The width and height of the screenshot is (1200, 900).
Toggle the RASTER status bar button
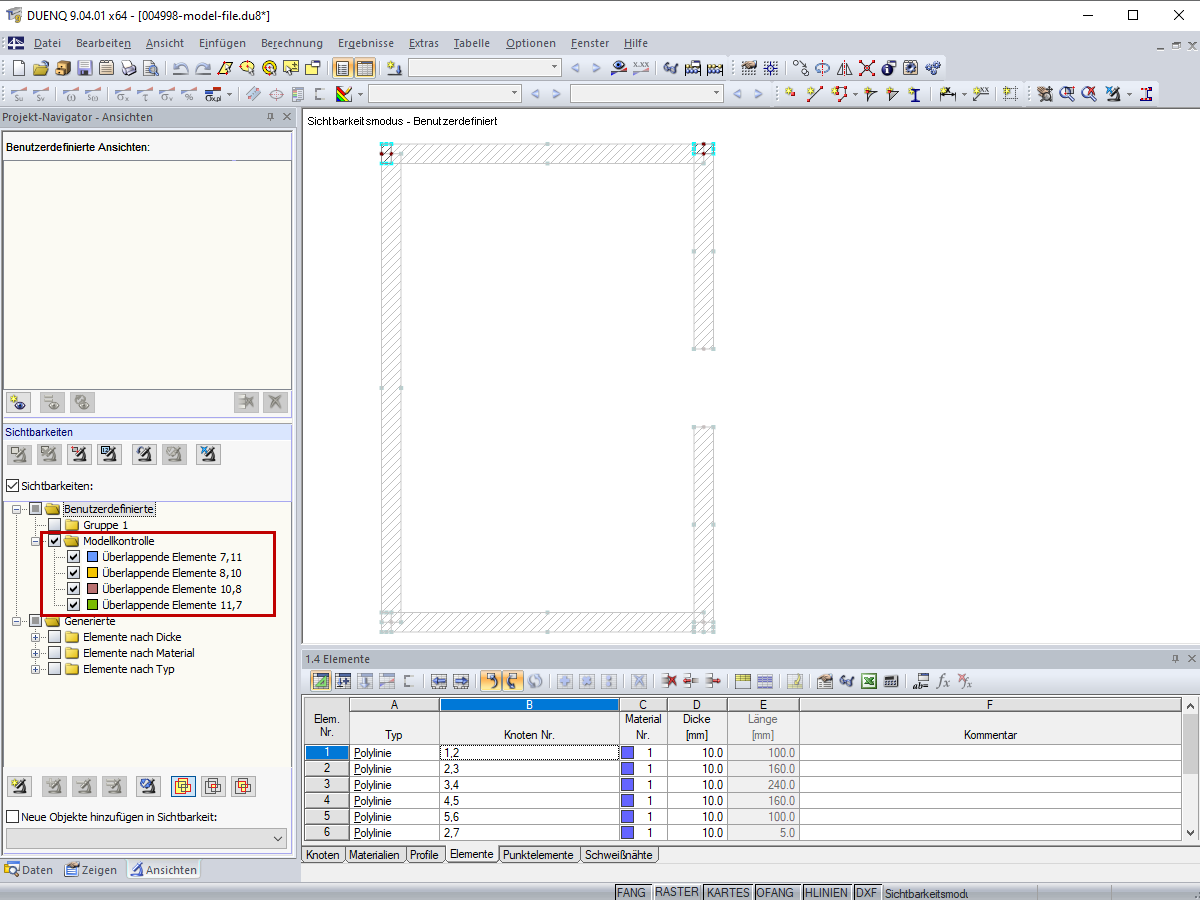click(x=677, y=892)
